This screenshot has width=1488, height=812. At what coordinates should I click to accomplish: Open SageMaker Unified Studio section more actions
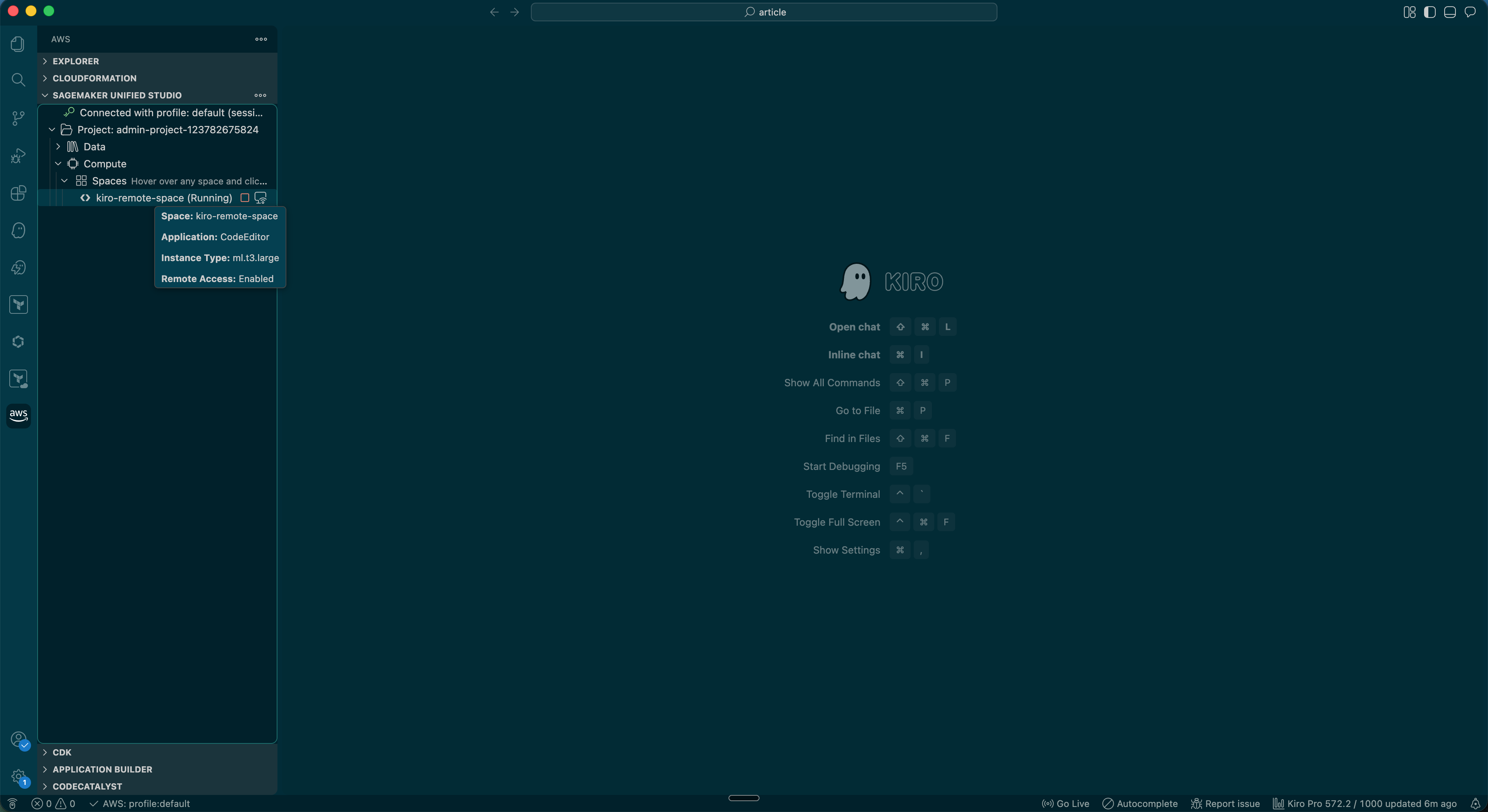(260, 95)
